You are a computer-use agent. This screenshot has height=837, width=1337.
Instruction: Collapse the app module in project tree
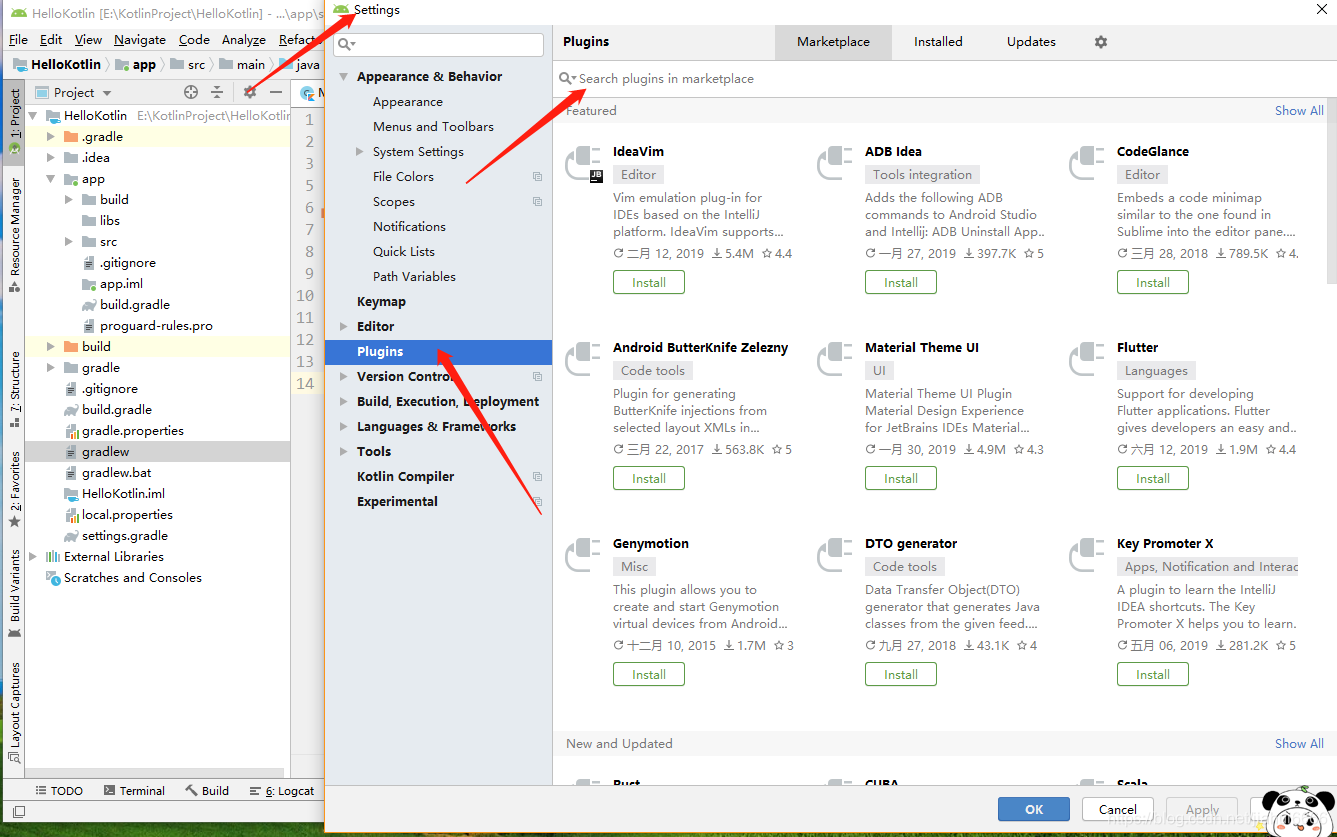[51, 179]
